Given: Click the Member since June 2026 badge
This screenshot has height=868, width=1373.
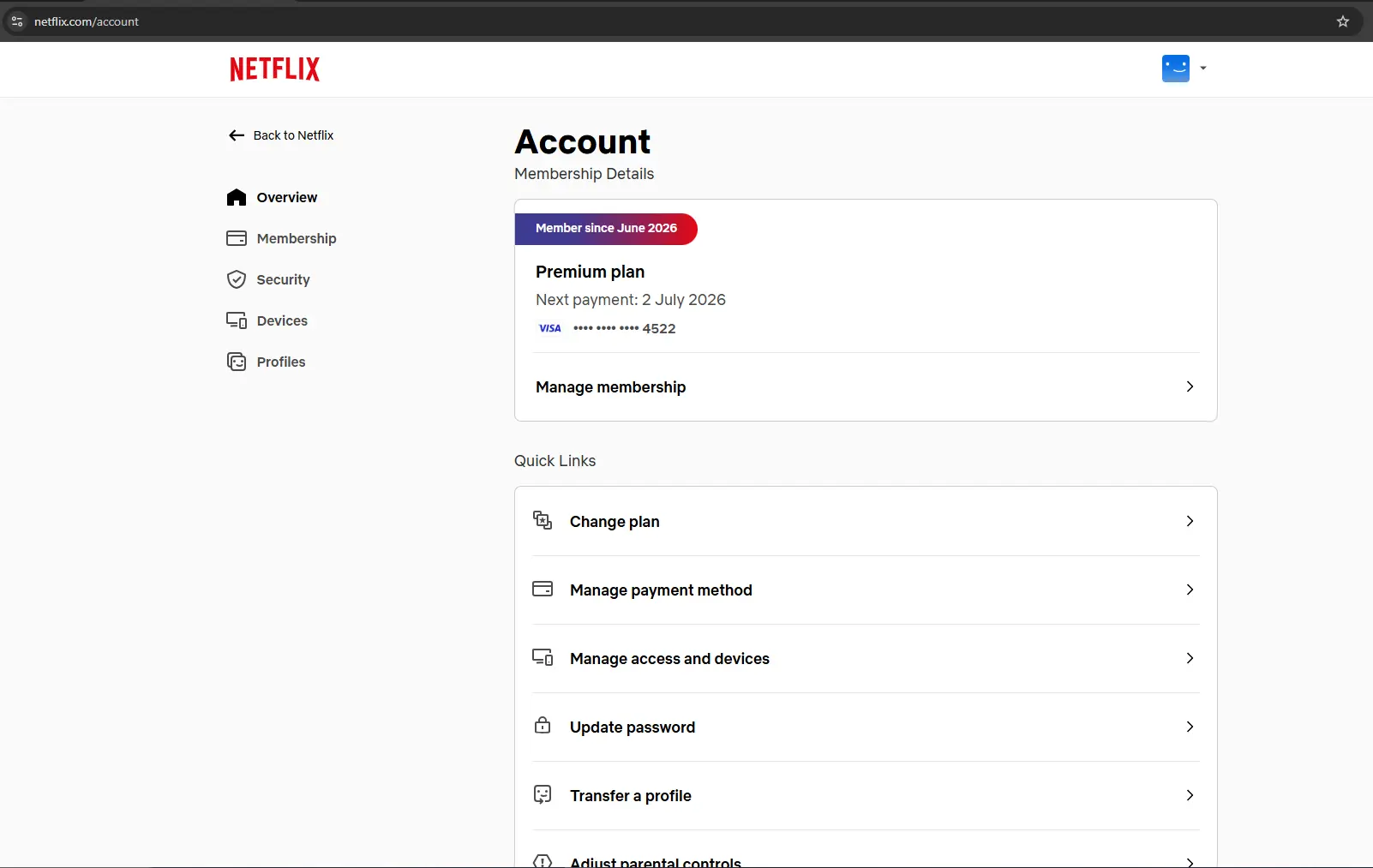Looking at the screenshot, I should click(606, 228).
